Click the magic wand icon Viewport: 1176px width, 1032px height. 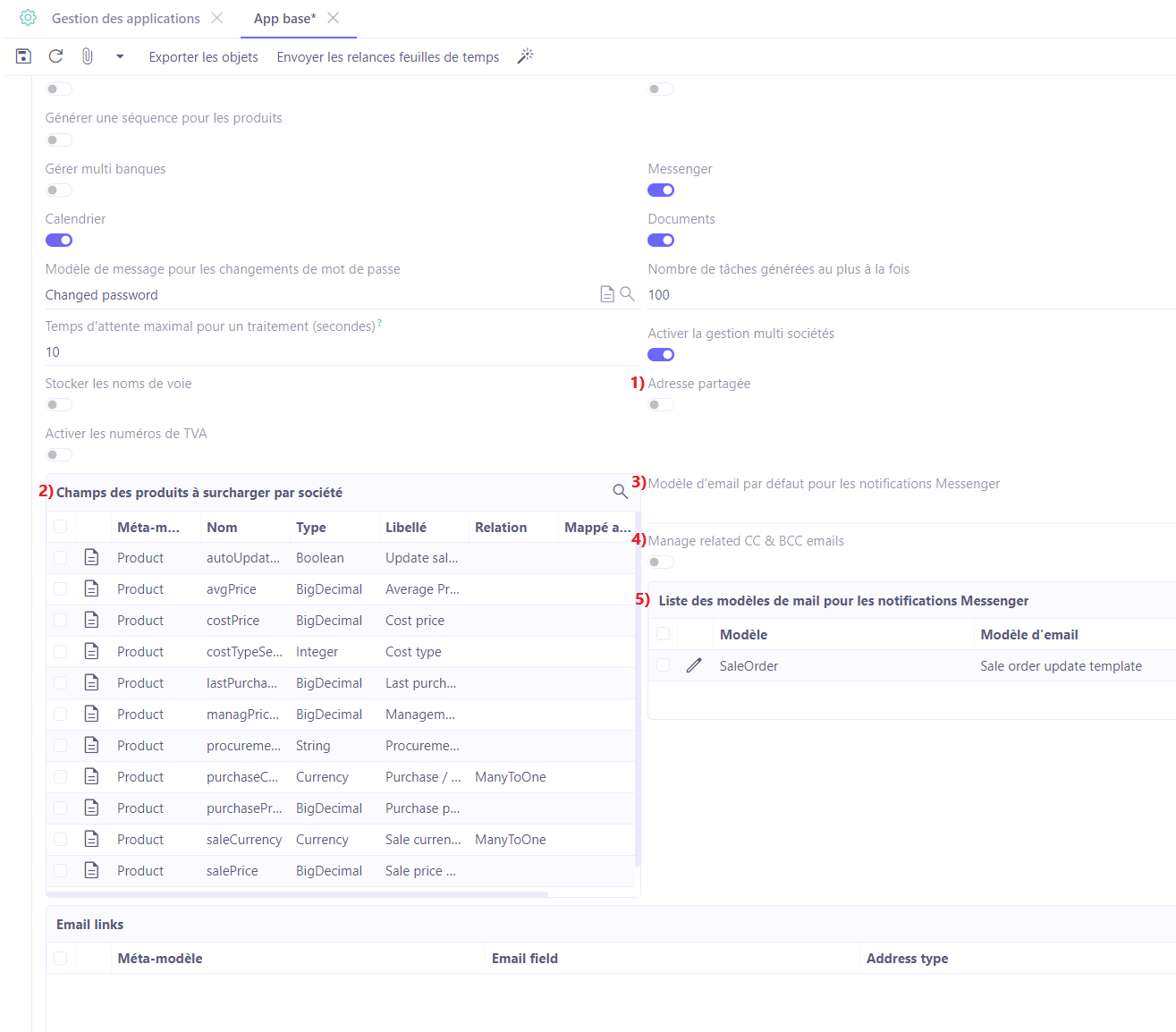tap(526, 56)
